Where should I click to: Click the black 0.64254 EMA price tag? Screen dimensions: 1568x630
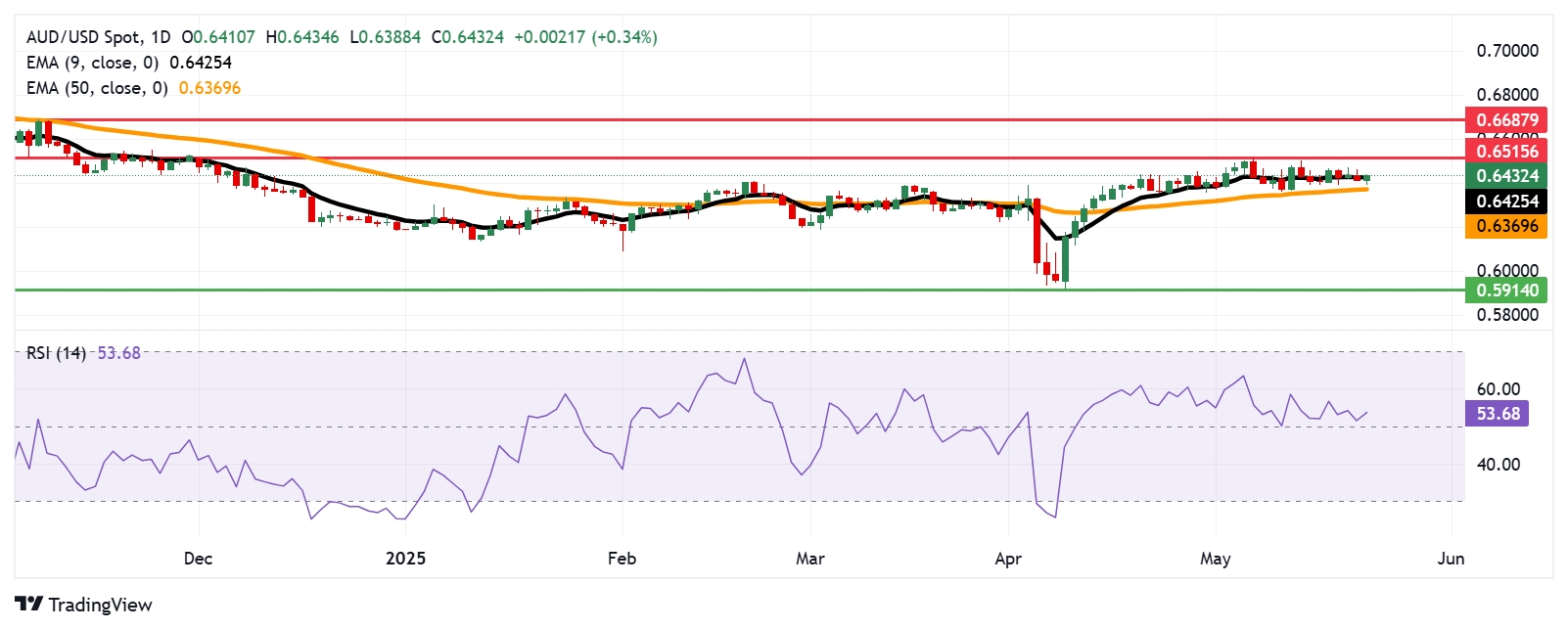click(x=1506, y=202)
